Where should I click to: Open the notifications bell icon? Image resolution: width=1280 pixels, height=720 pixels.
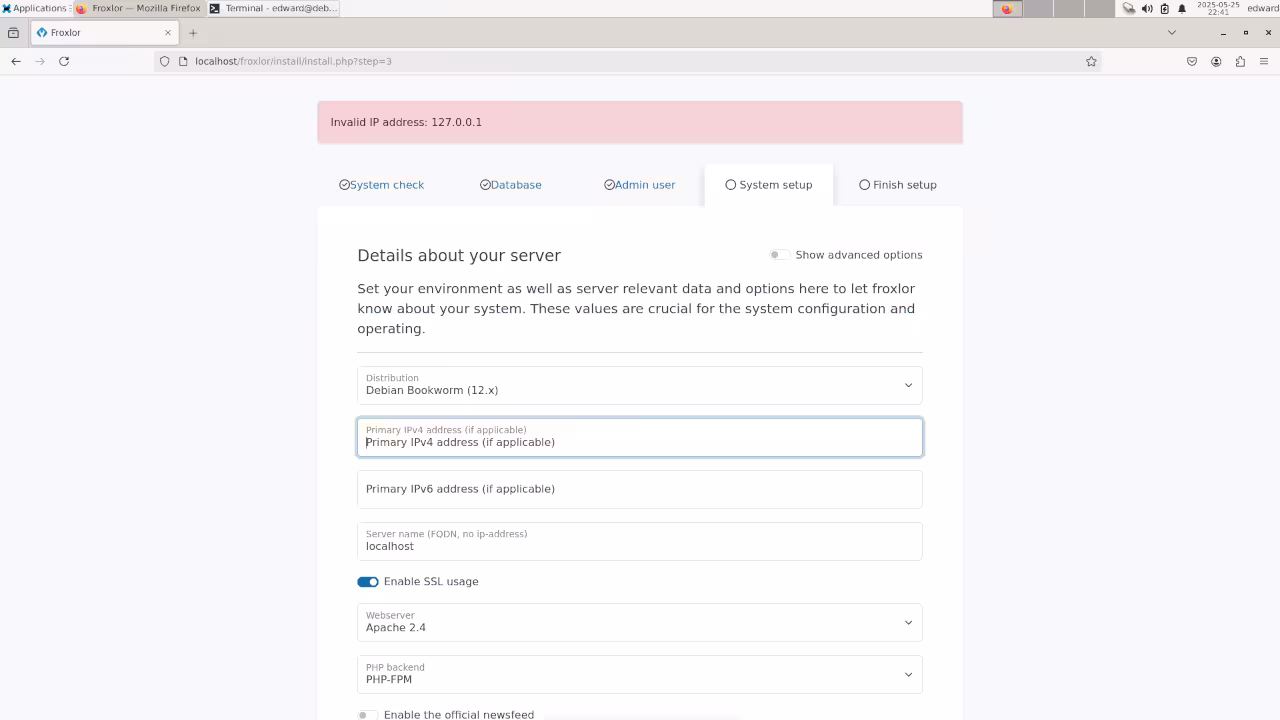pos(1182,8)
